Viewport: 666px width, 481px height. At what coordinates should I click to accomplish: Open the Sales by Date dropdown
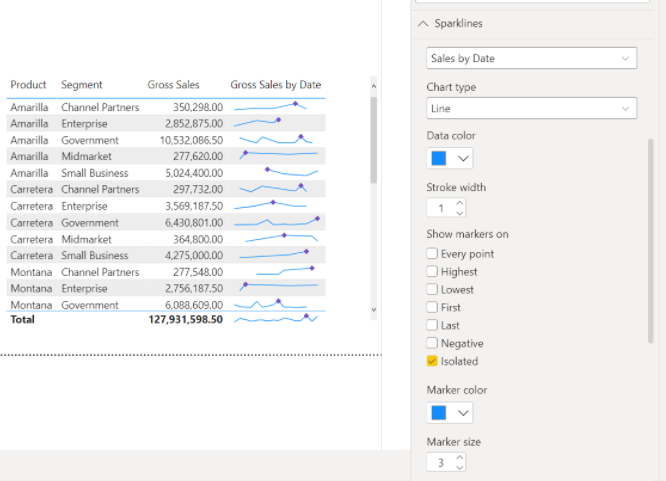point(531,58)
